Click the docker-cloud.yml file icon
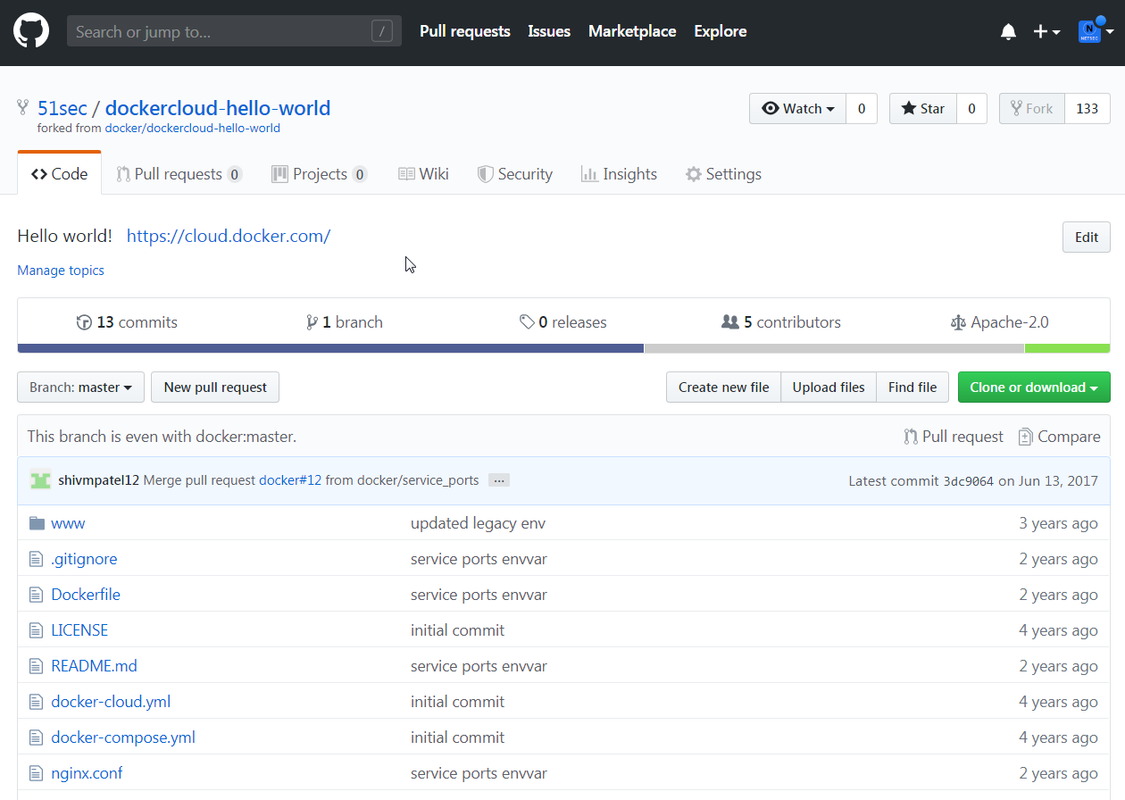This screenshot has height=800, width=1125. tap(36, 702)
